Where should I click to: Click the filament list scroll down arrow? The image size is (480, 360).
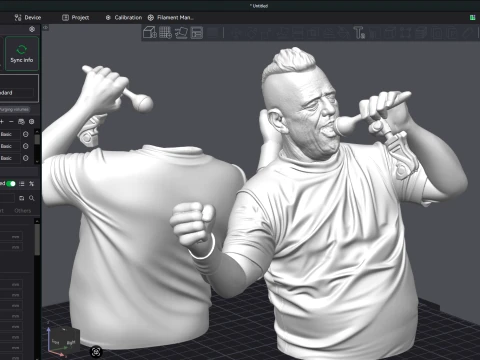pyautogui.click(x=37, y=161)
